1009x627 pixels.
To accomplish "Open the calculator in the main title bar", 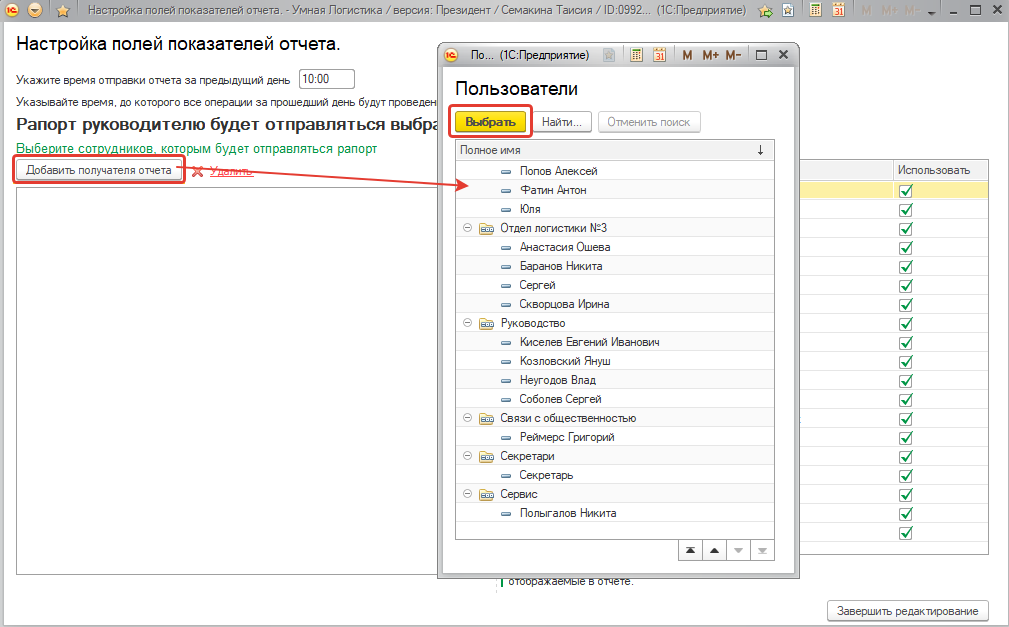I will (x=815, y=10).
